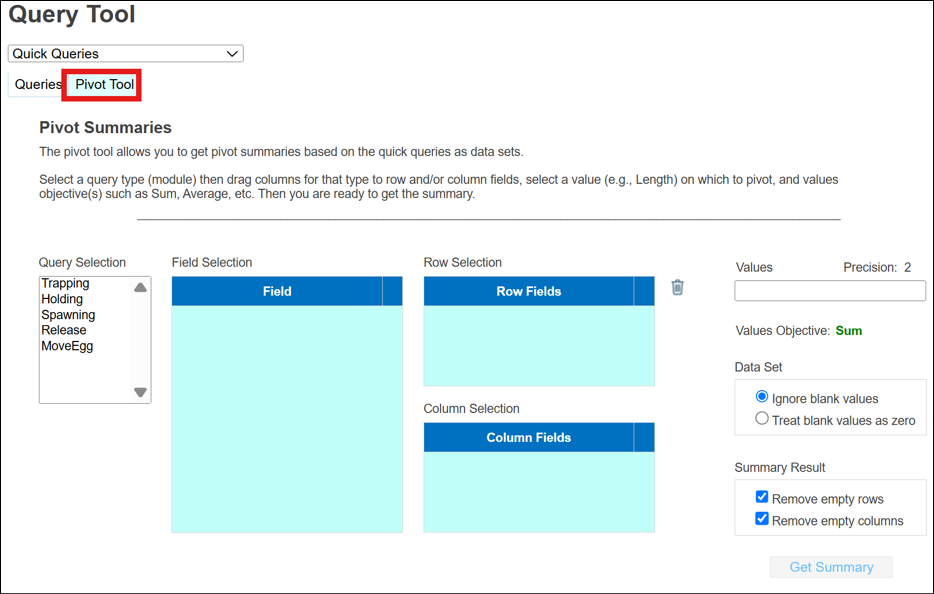Image resolution: width=934 pixels, height=594 pixels.
Task: Toggle Remove empty columns checkbox
Action: (762, 519)
